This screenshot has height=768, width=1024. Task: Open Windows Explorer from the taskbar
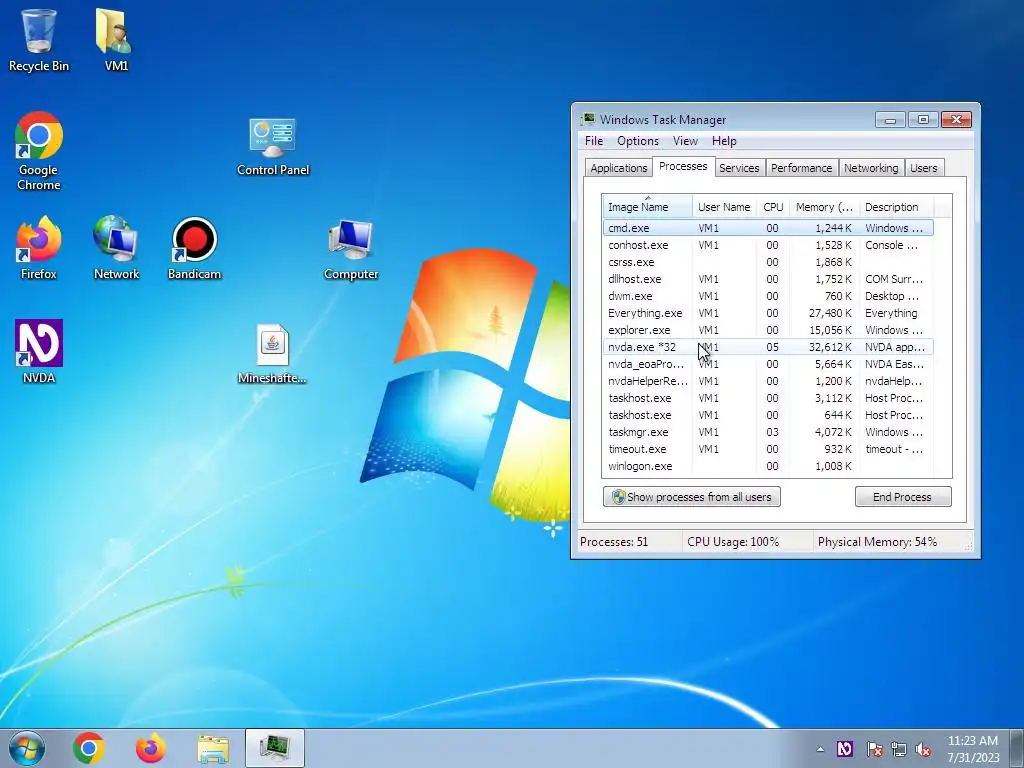213,748
